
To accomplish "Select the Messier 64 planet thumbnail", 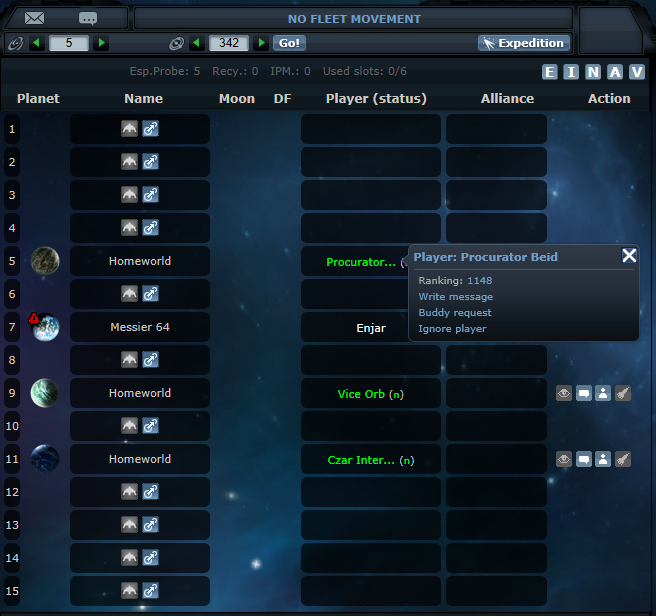I will pos(46,328).
